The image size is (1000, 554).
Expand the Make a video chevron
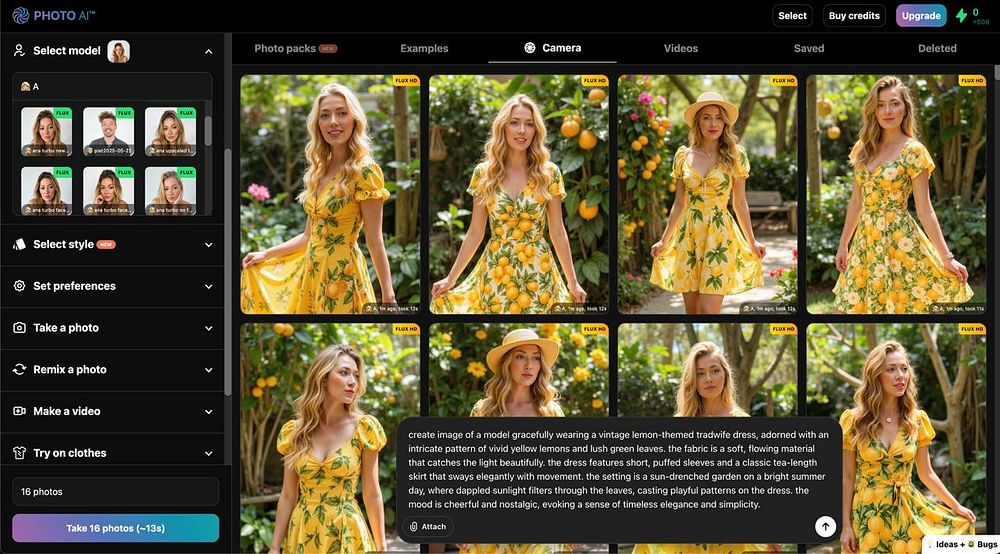pos(209,412)
